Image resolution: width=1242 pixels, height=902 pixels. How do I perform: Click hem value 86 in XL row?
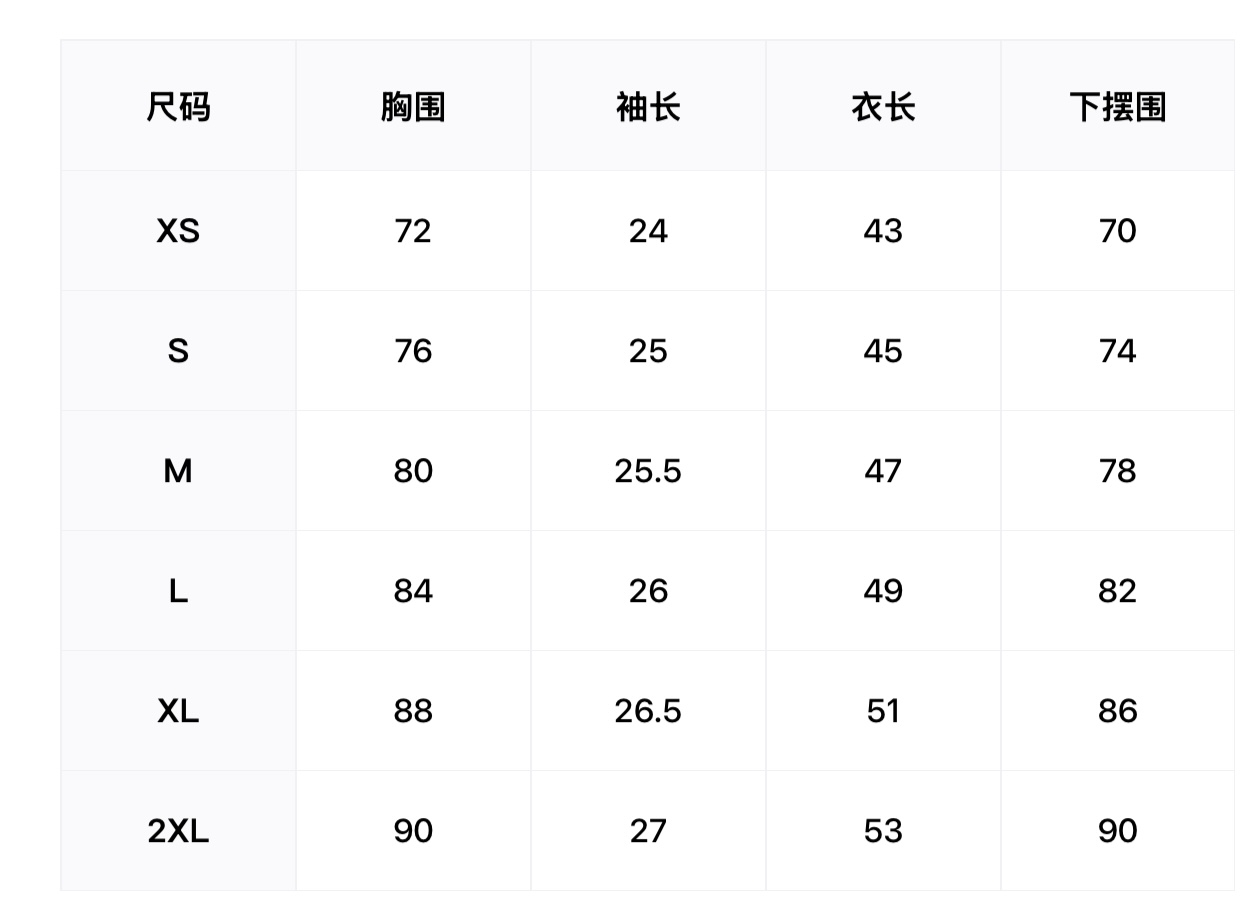tap(1117, 711)
